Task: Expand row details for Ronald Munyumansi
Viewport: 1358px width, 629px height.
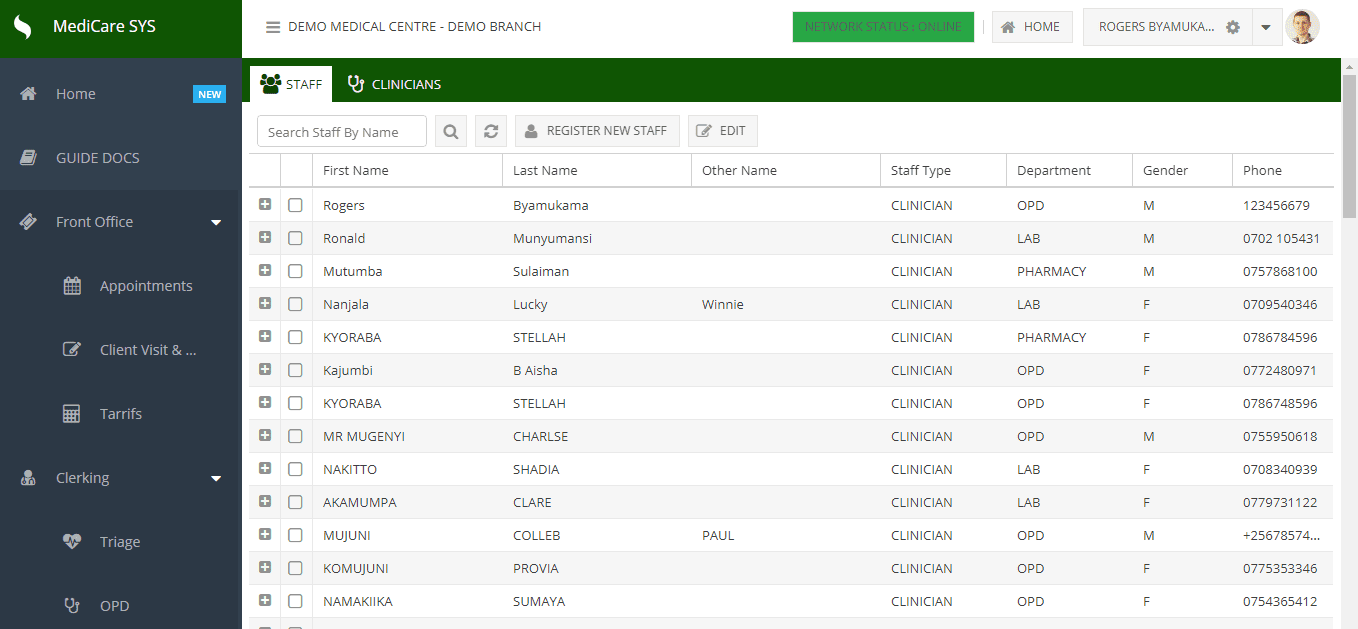Action: [x=265, y=237]
